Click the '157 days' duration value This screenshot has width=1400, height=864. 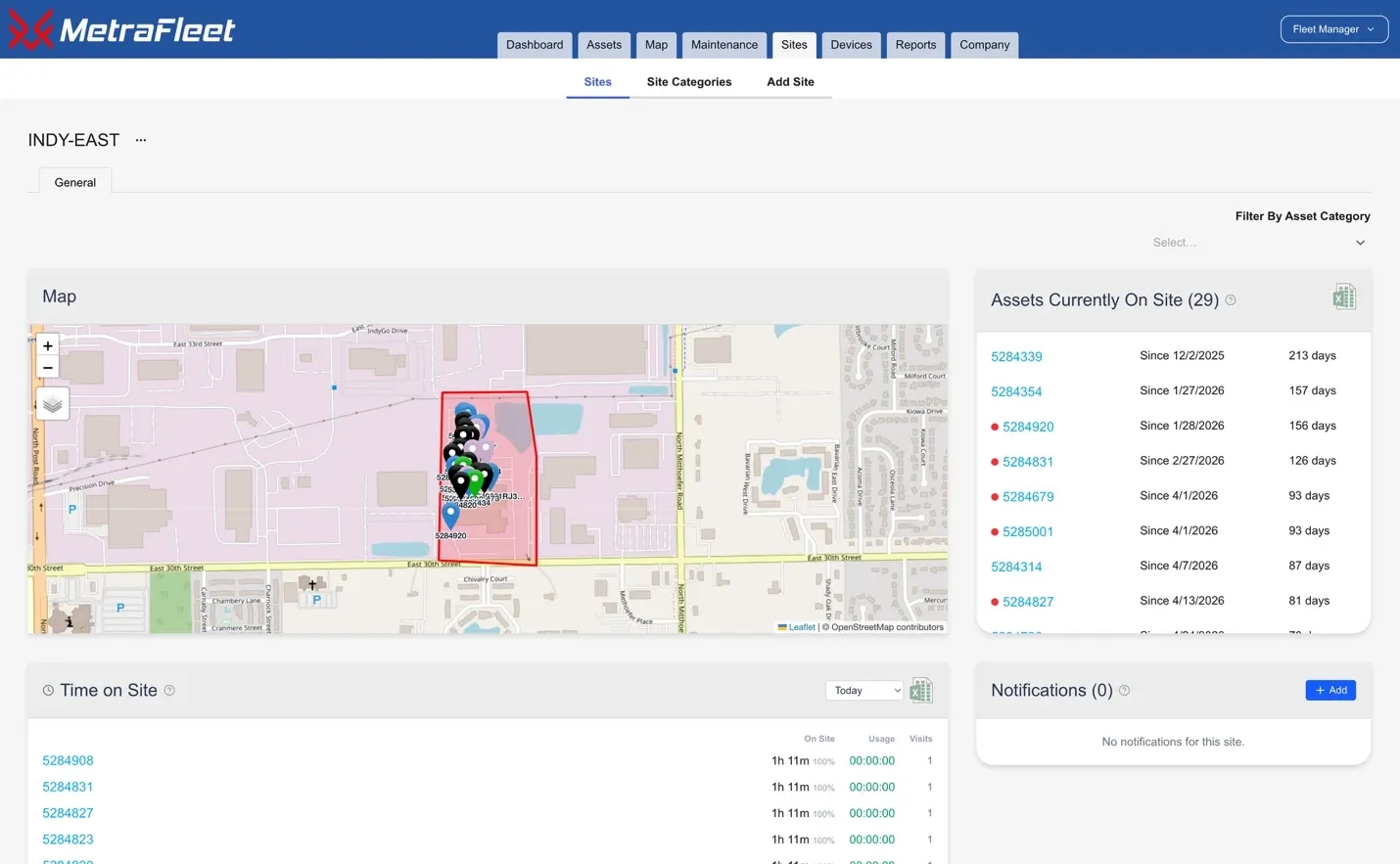point(1312,390)
